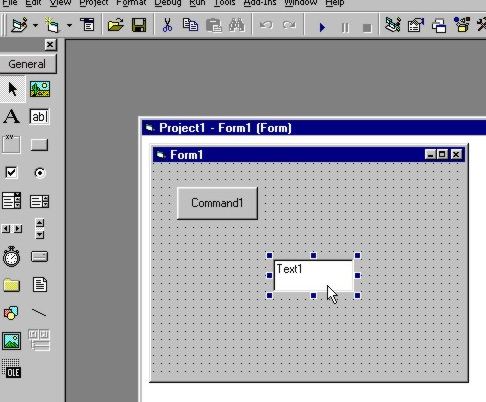The width and height of the screenshot is (486, 402).
Task: Select the PictureBox control tool
Action: point(40,89)
